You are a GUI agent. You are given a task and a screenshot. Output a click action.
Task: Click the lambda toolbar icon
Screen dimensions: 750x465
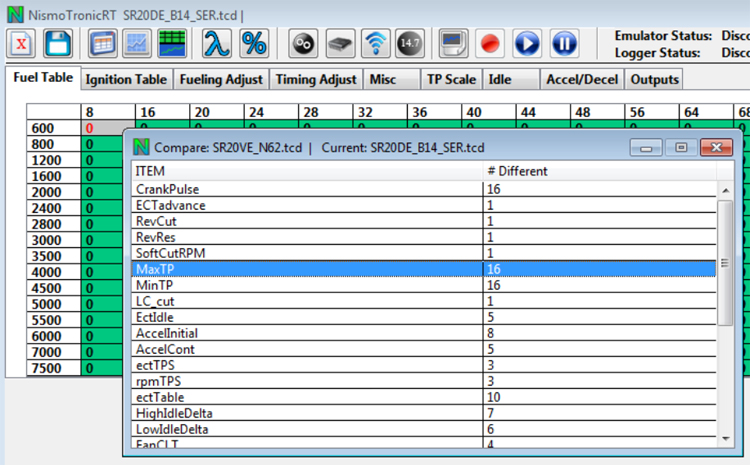coord(216,44)
